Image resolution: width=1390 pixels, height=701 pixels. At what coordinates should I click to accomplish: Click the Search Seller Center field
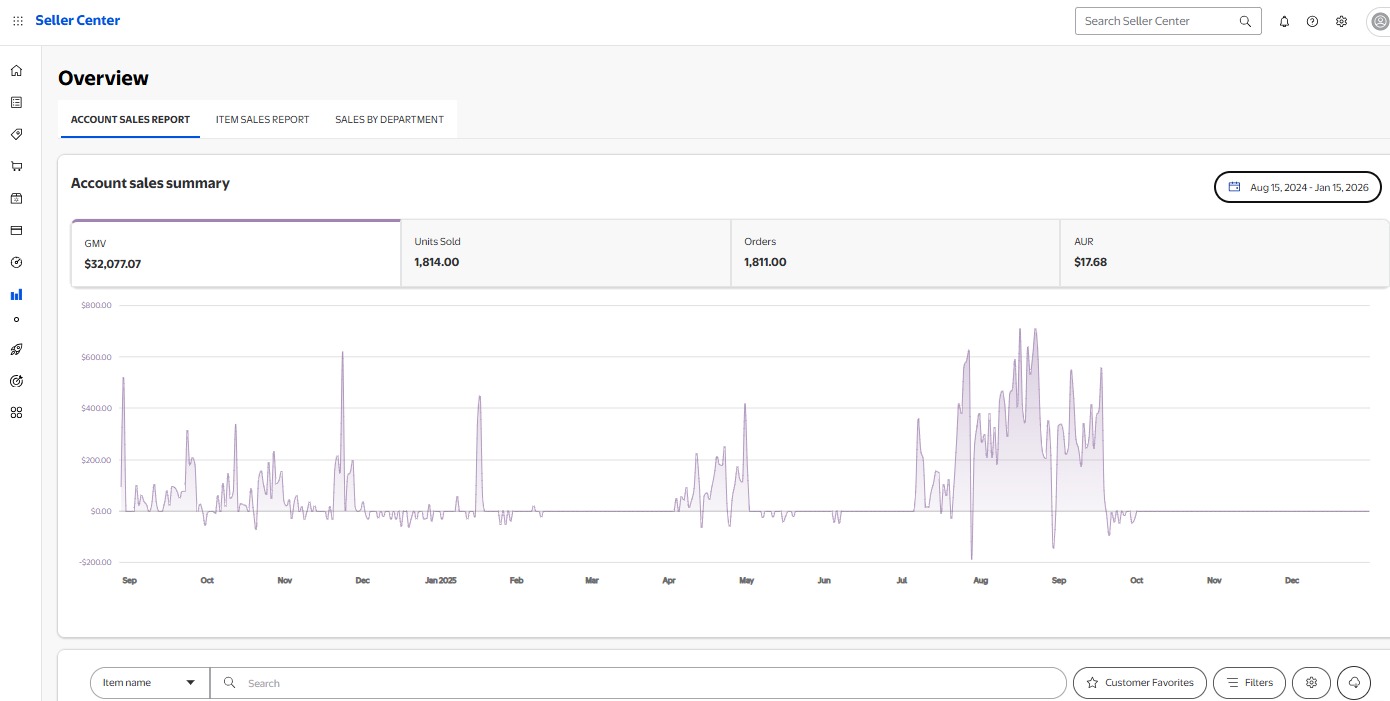tap(1157, 21)
